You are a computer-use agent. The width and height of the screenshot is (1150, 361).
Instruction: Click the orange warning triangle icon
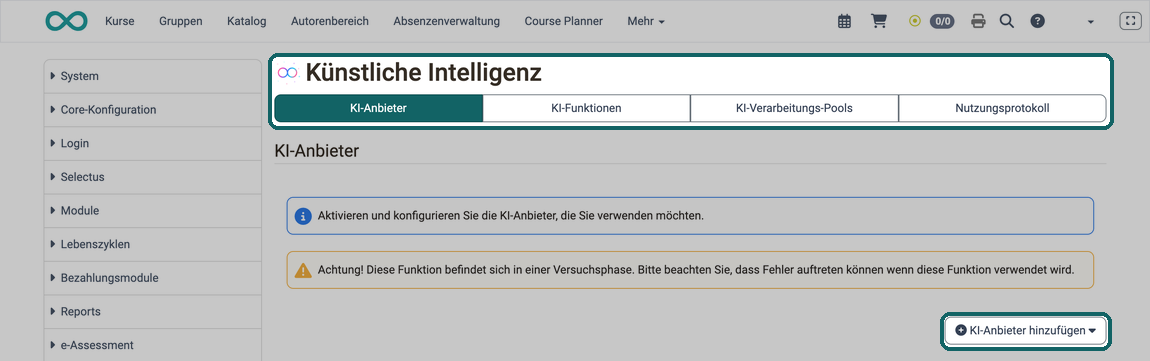[303, 270]
